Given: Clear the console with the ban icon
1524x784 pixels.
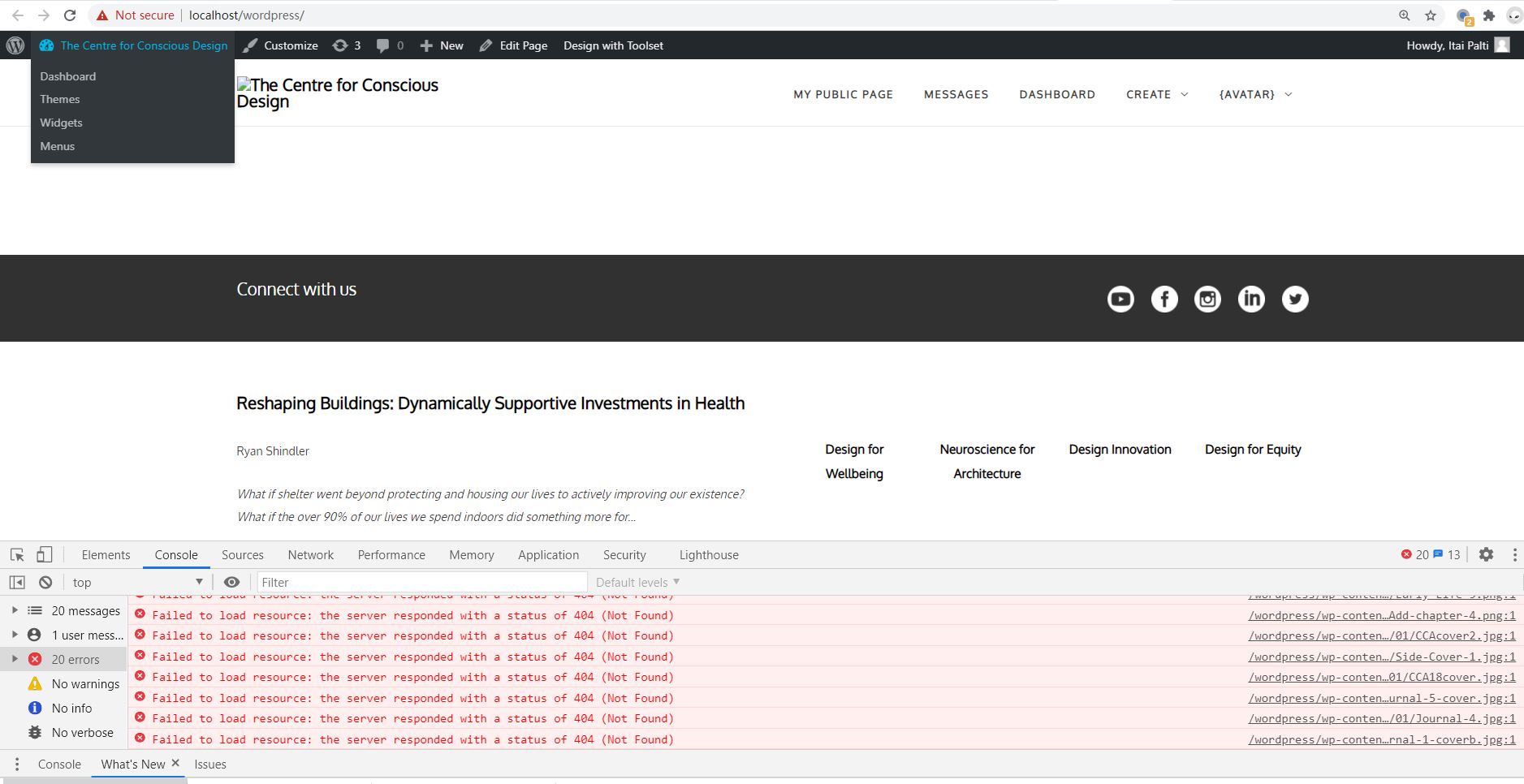Looking at the screenshot, I should click(45, 583).
